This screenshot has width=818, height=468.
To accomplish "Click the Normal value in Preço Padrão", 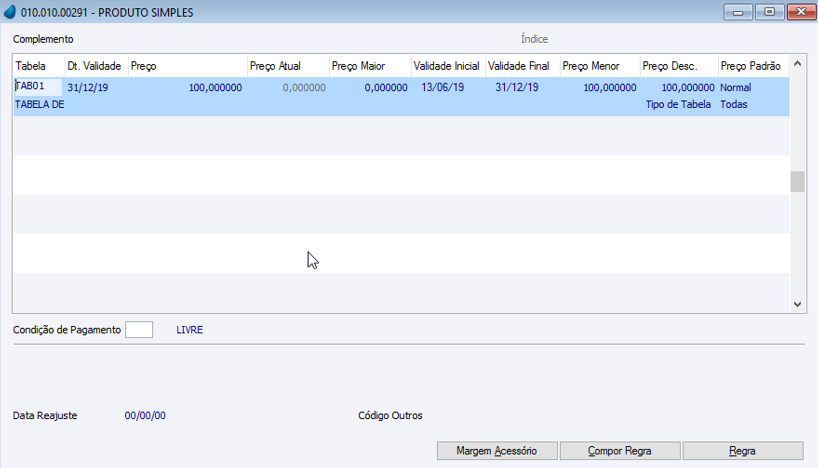I will coord(736,88).
